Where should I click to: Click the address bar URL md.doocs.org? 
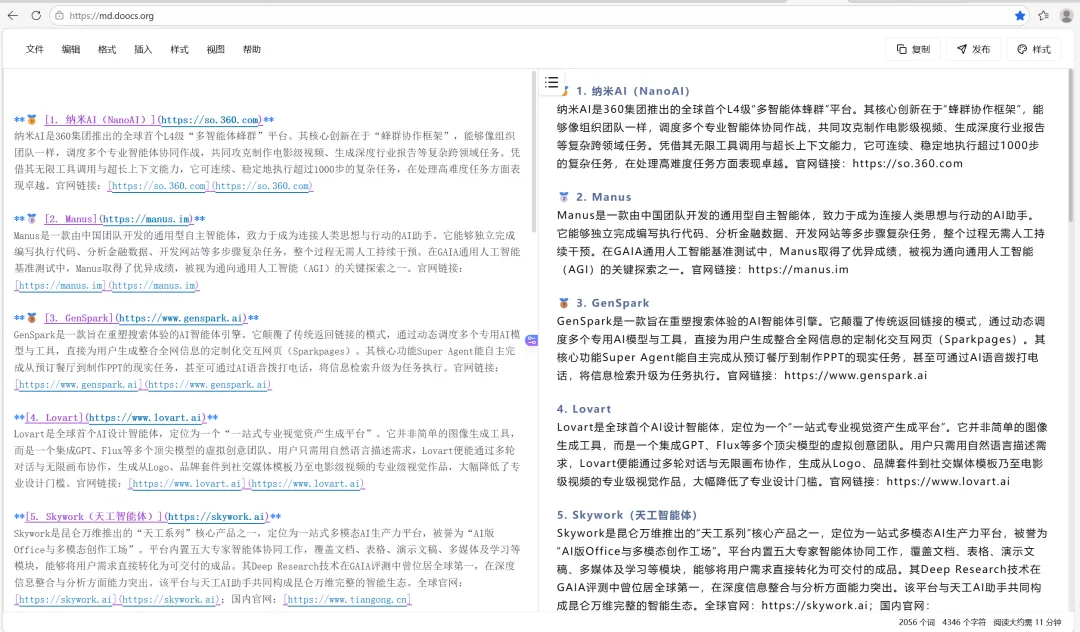coord(111,15)
